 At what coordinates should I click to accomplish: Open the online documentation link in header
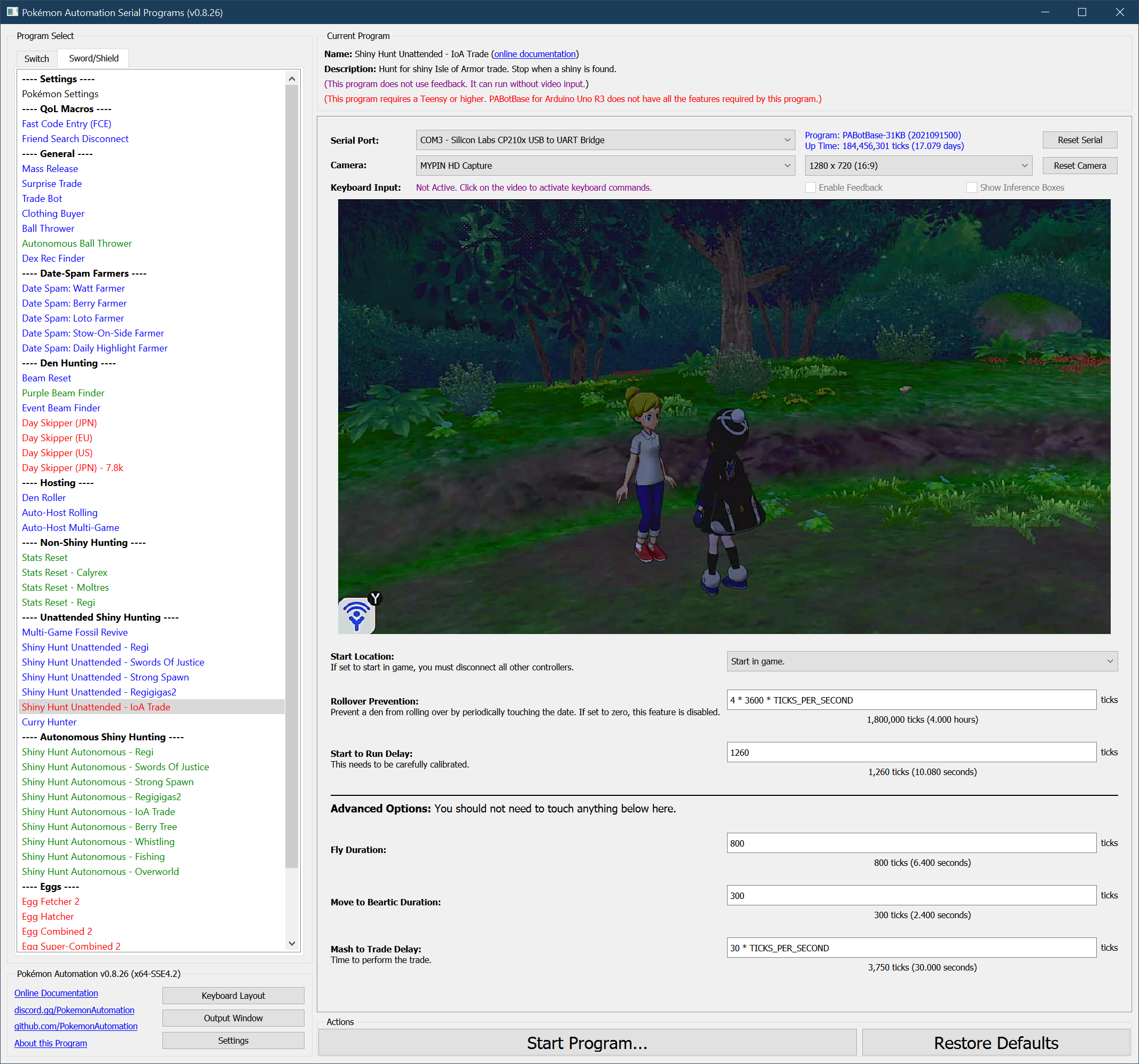[x=535, y=54]
